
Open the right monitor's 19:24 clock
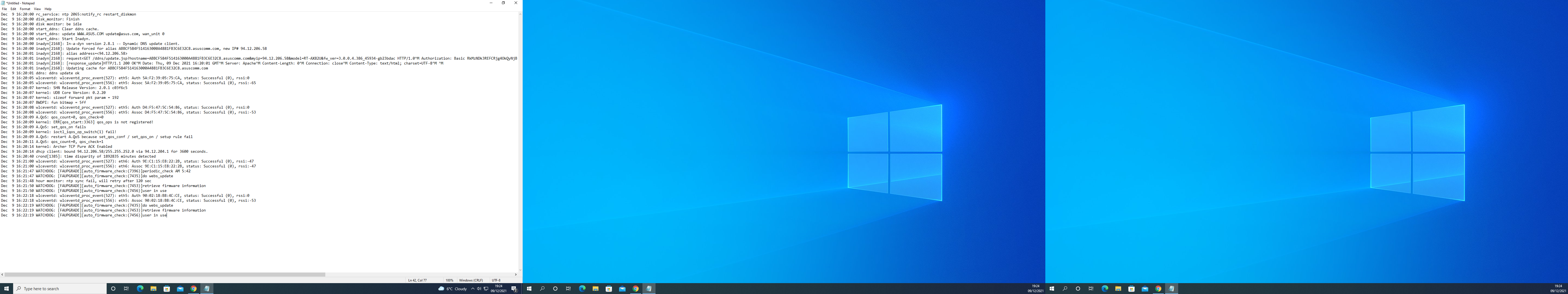click(1558, 289)
